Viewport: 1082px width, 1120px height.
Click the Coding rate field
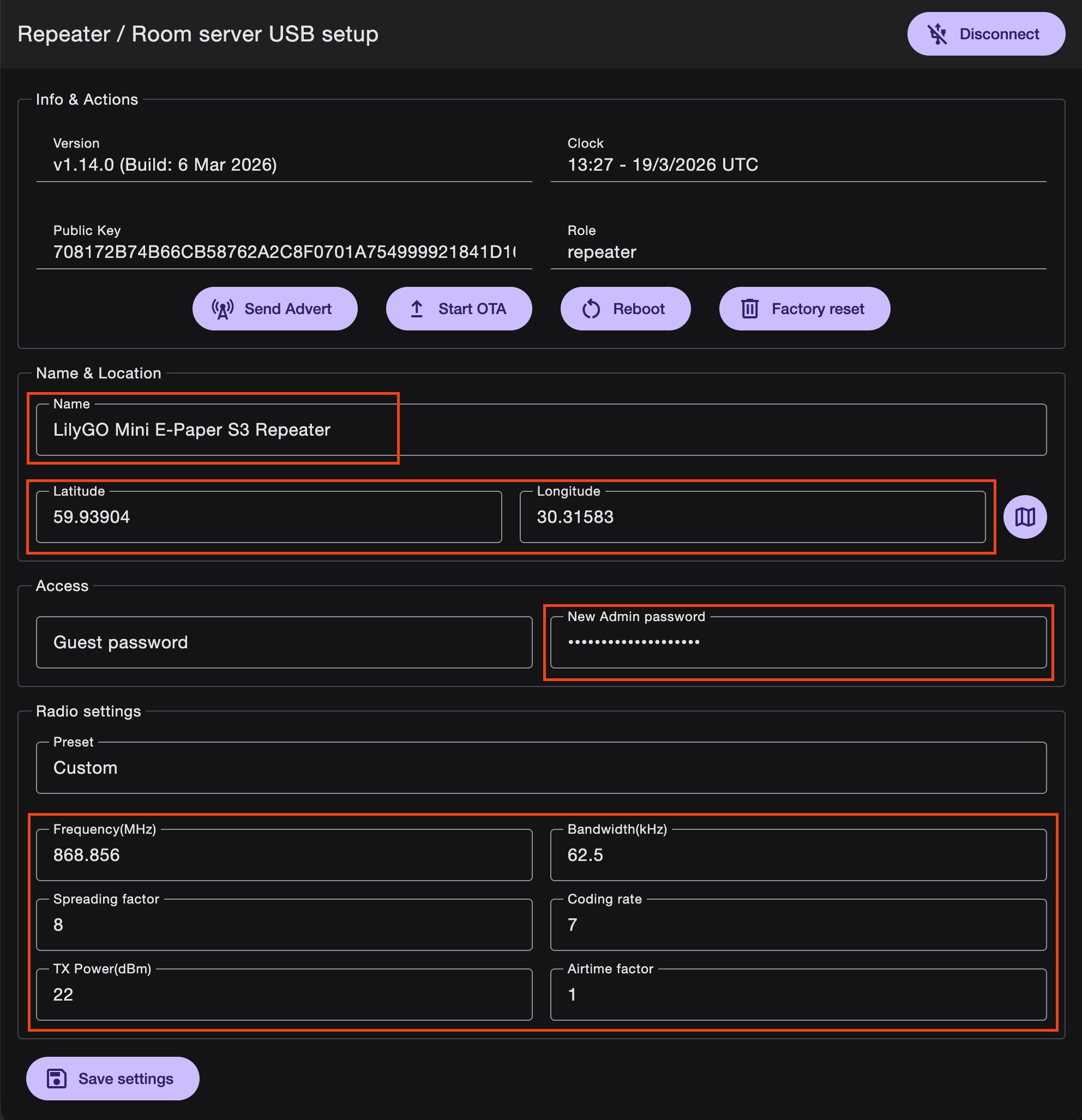[x=797, y=925]
